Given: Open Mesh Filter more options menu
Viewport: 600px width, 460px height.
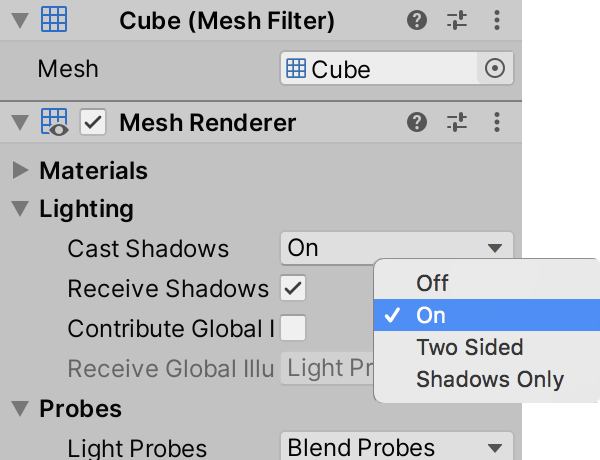Looking at the screenshot, I should [497, 21].
